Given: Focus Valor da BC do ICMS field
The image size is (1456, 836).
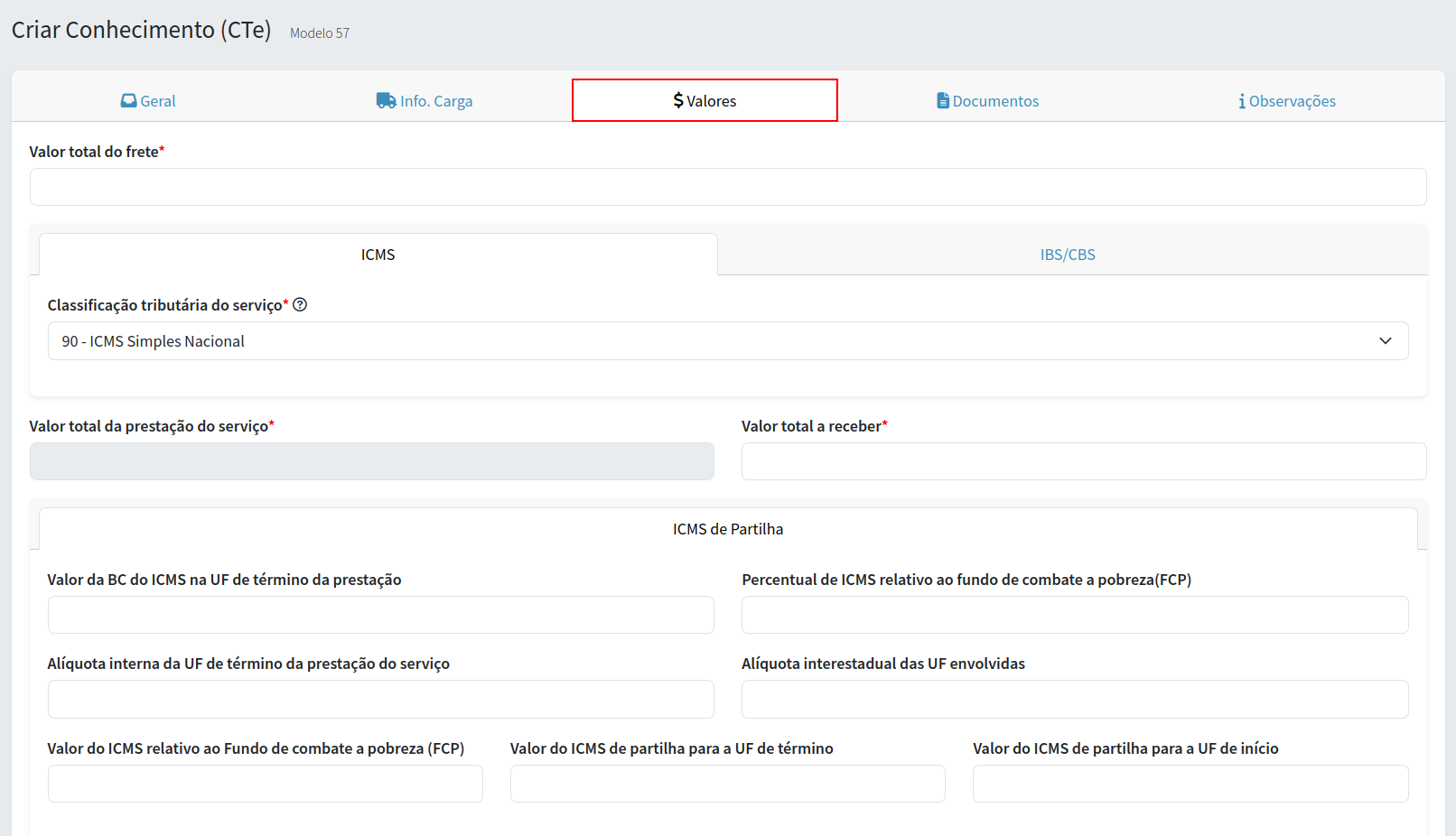Looking at the screenshot, I should [380, 615].
